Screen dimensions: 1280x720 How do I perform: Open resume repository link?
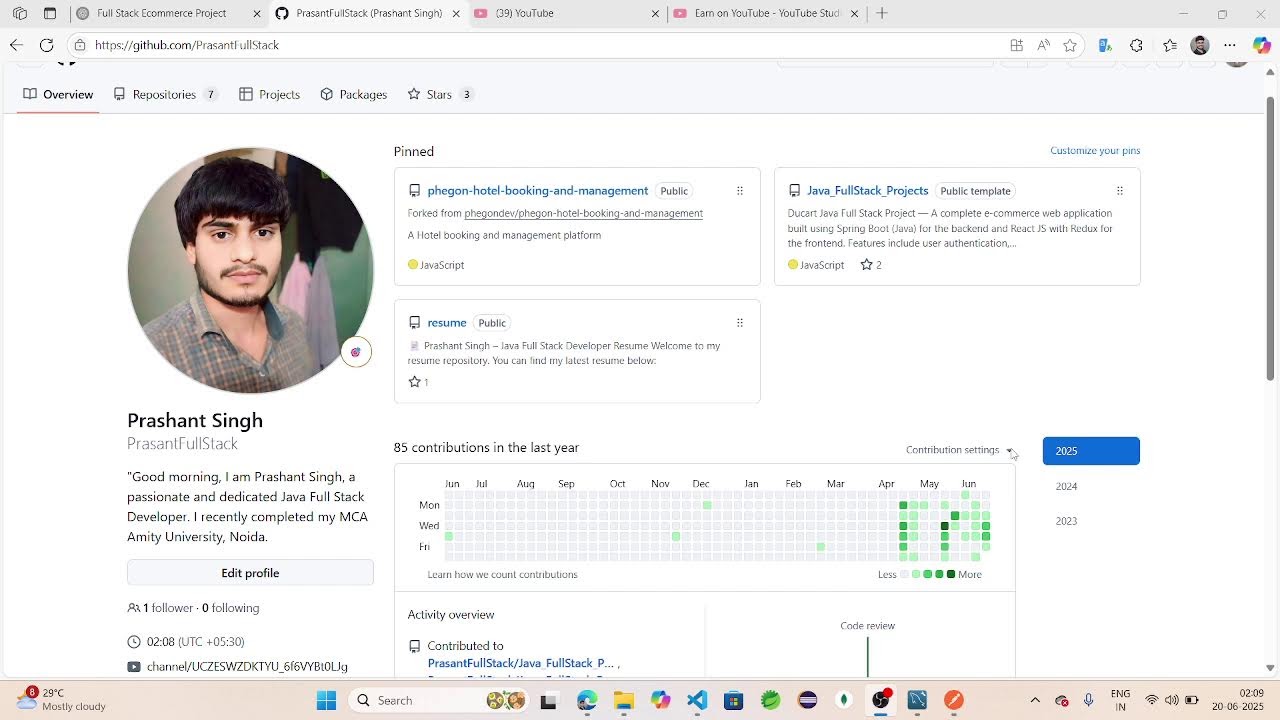pyautogui.click(x=447, y=323)
